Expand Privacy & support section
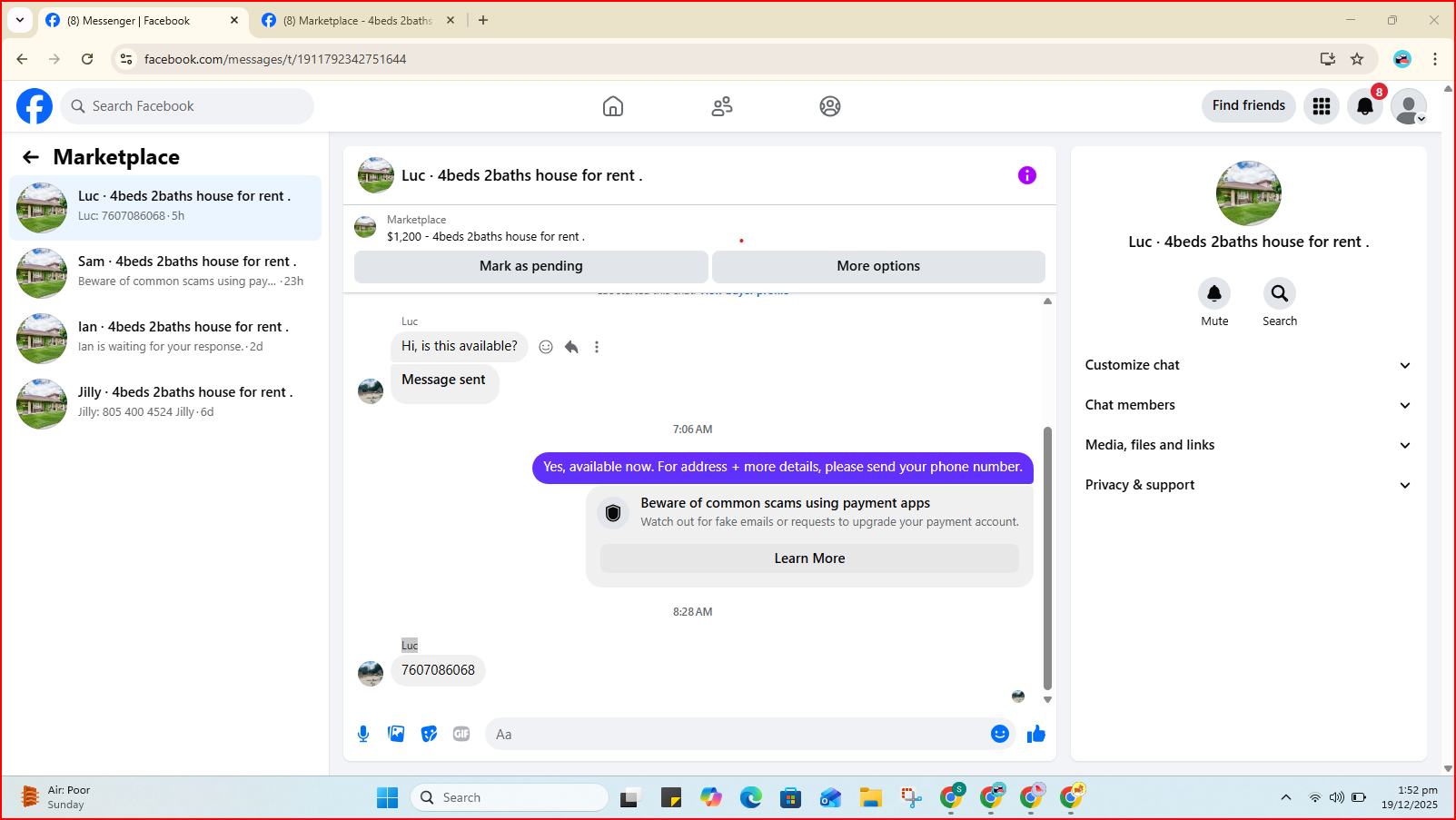The width and height of the screenshot is (1456, 820). coord(1248,485)
